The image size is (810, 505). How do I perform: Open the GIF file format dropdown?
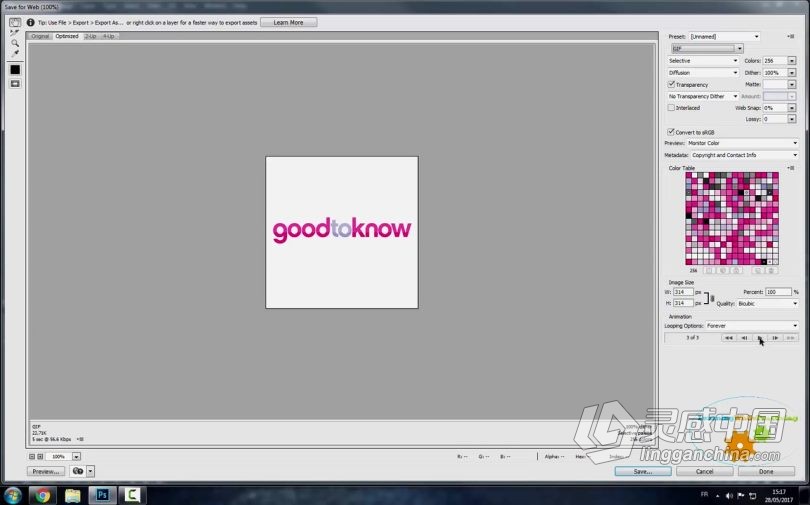click(x=707, y=49)
